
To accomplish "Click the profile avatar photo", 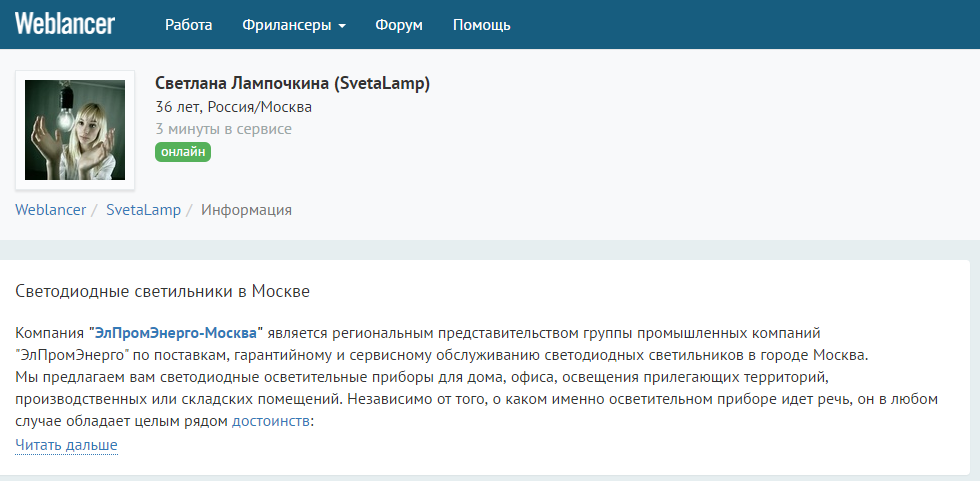I will point(75,130).
